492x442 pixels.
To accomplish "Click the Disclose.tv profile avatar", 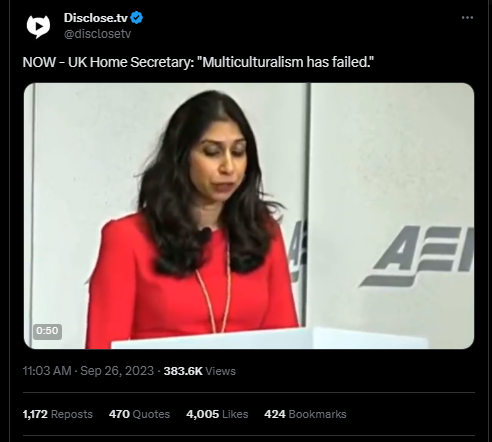I will pos(38,26).
